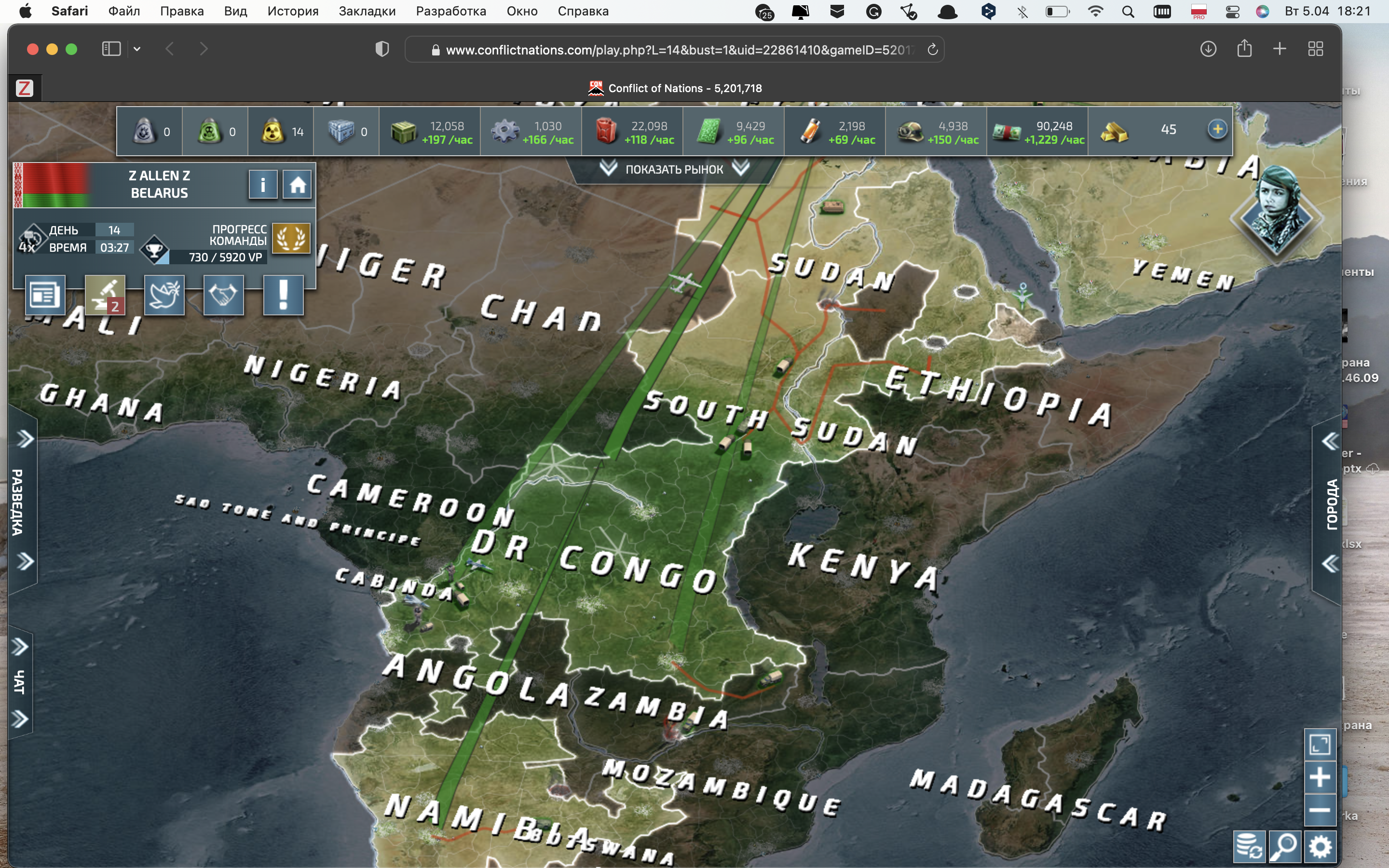Open the Закладки menu

click(367, 12)
